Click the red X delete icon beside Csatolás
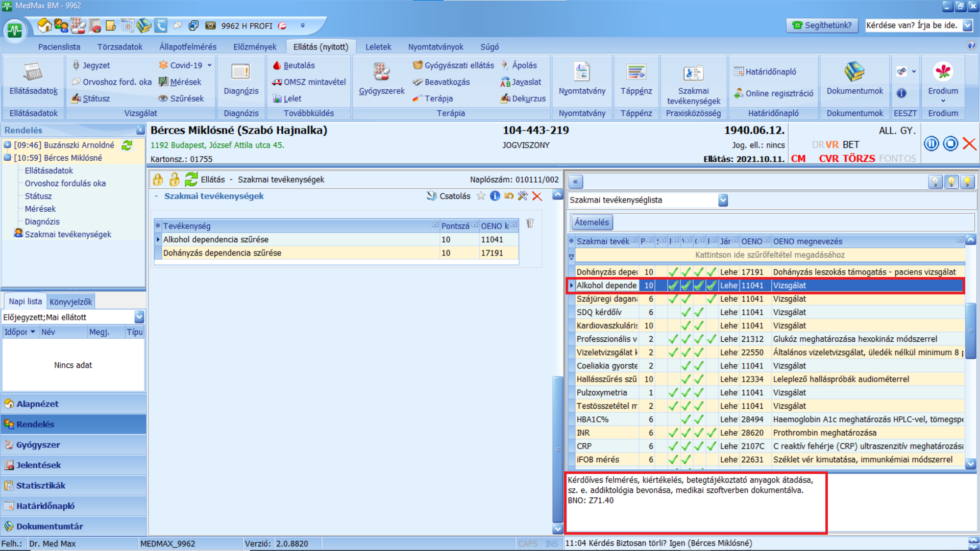This screenshot has height=551, width=980. [x=537, y=196]
